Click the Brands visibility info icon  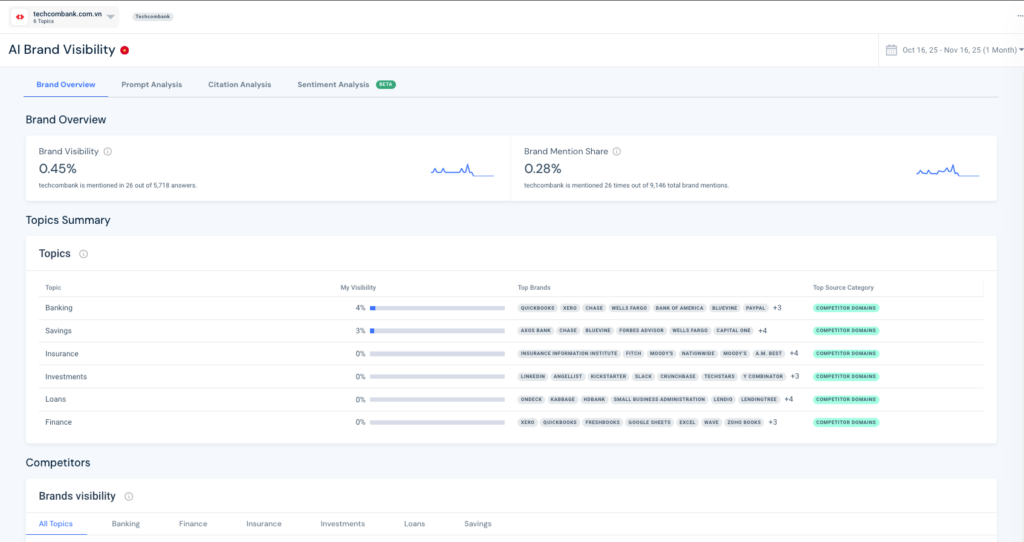click(x=129, y=496)
